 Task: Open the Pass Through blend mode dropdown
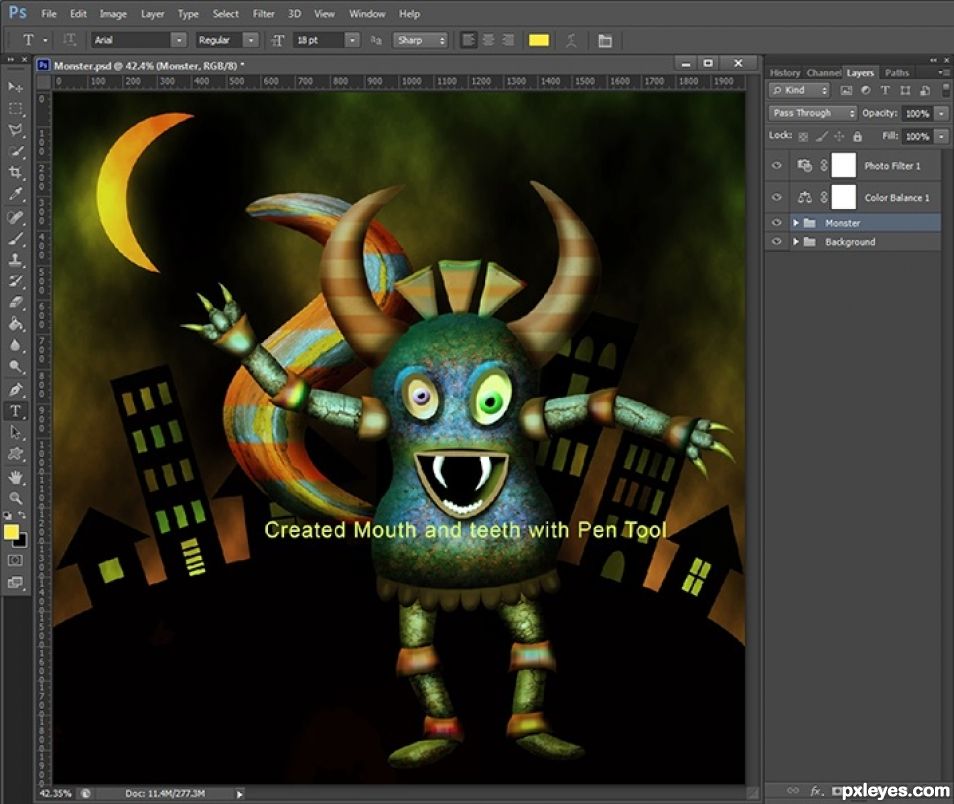[812, 113]
